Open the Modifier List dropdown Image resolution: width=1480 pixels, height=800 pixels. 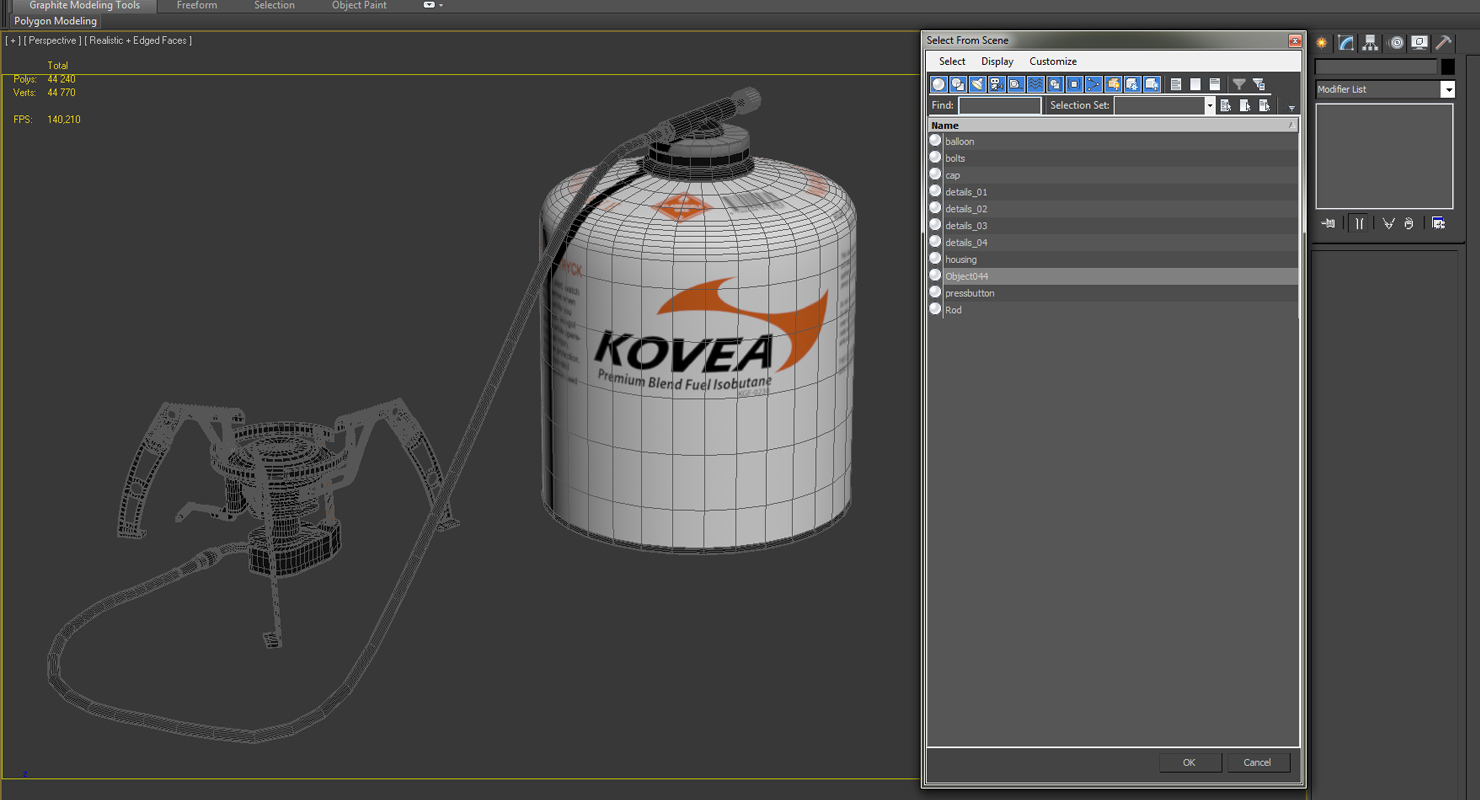pos(1447,89)
